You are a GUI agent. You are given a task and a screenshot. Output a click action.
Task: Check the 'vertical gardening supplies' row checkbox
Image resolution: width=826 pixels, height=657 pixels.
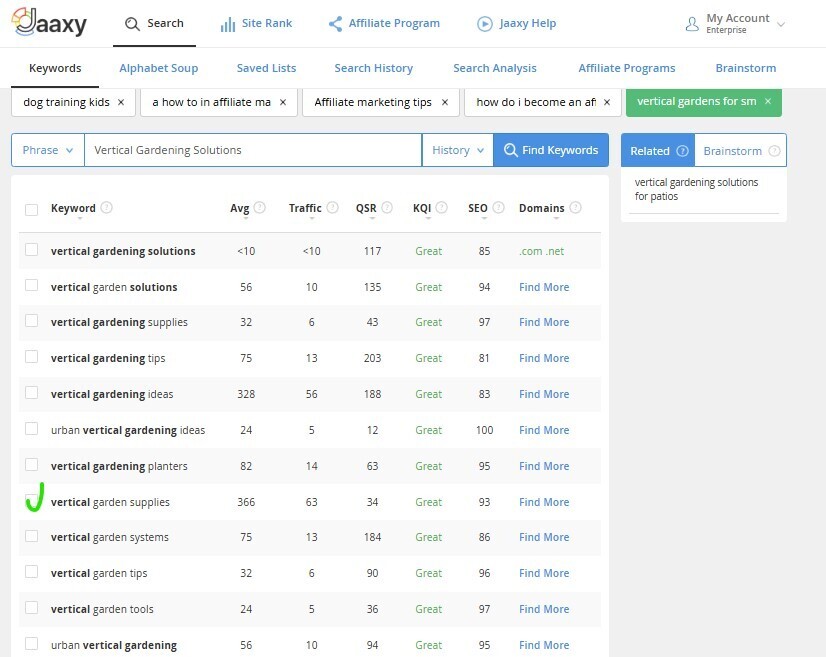32,320
